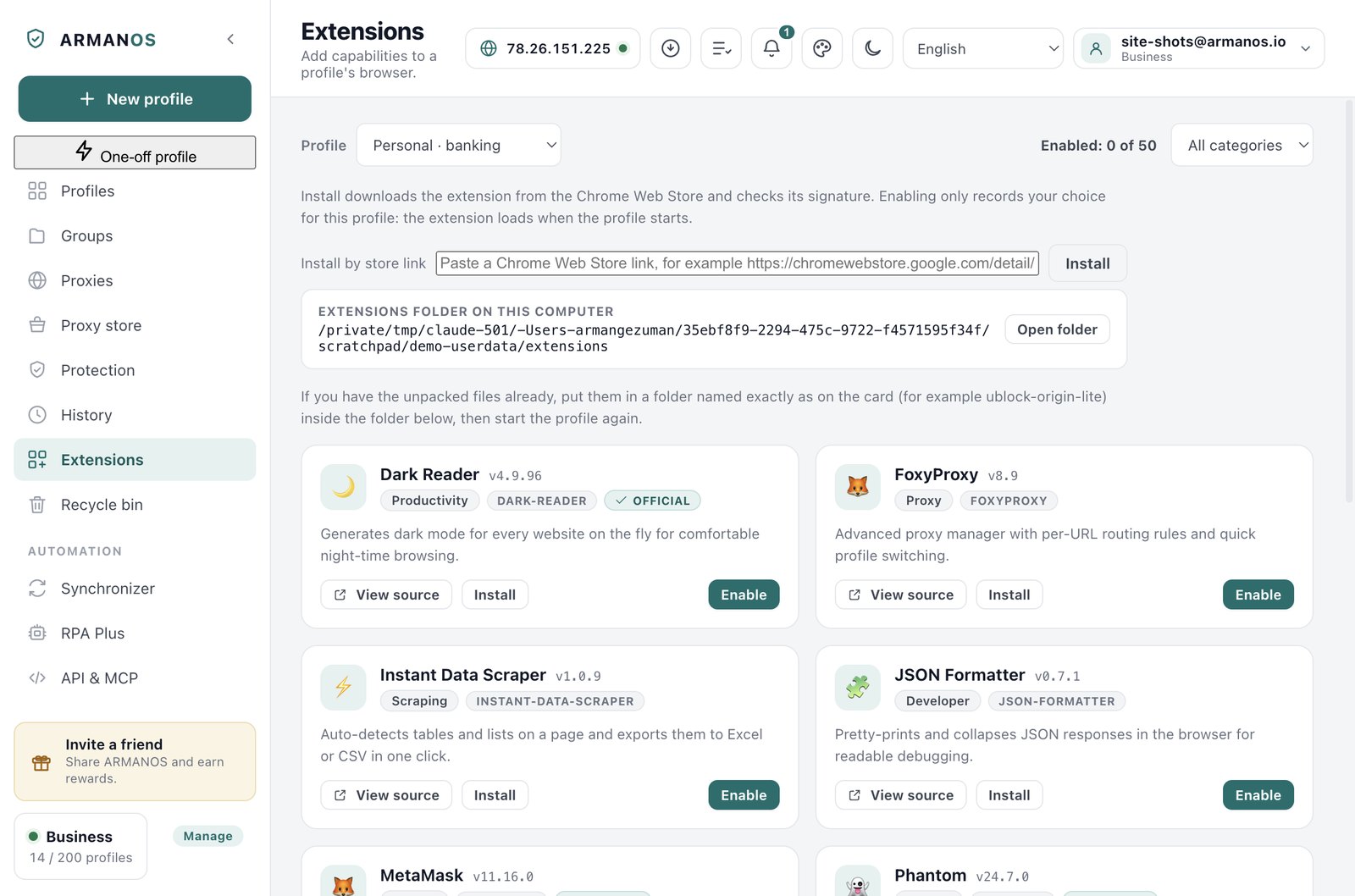Screen dimensions: 1355x896
Task: Click the JSON Formatter puzzle icon
Action: click(858, 687)
